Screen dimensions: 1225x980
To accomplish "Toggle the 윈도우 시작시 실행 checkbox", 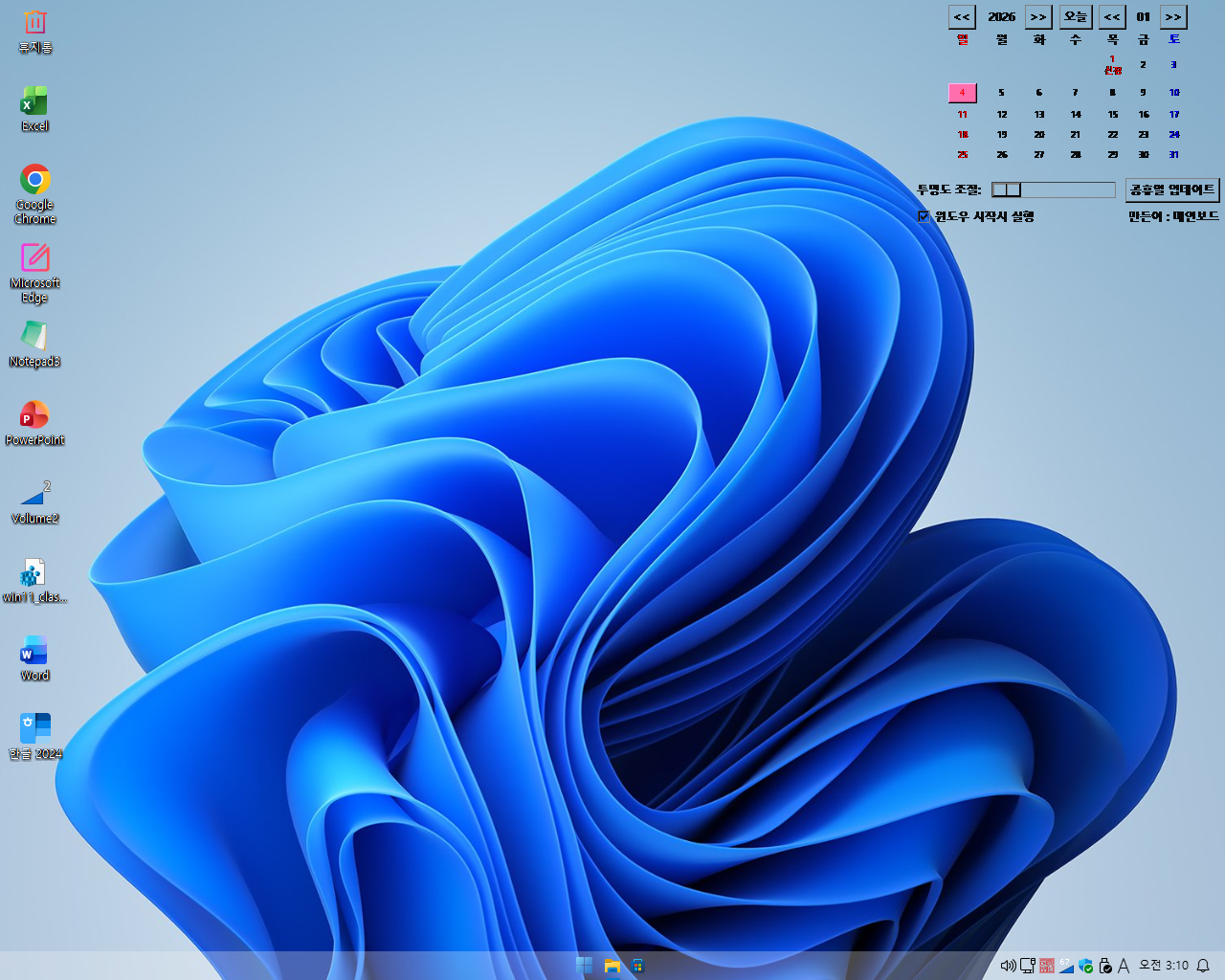I will (924, 216).
